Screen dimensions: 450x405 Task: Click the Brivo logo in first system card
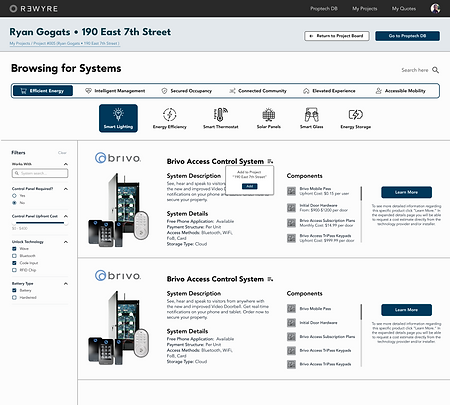pyautogui.click(x=118, y=158)
